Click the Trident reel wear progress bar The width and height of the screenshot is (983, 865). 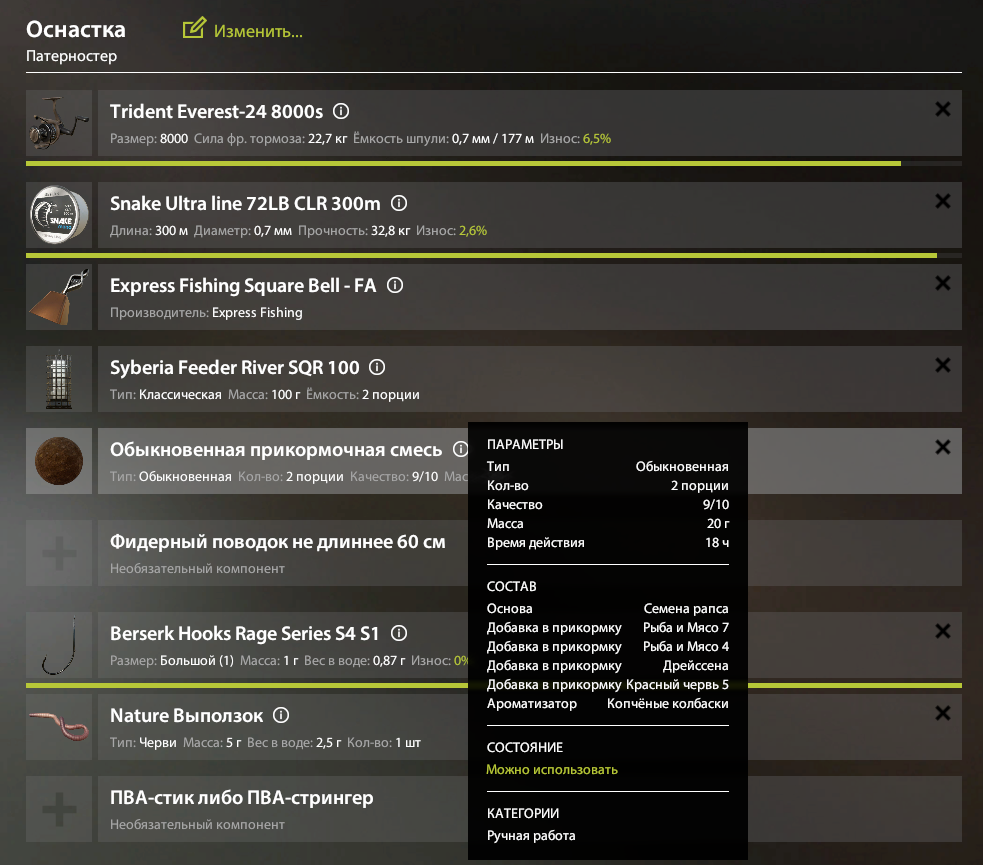494,164
